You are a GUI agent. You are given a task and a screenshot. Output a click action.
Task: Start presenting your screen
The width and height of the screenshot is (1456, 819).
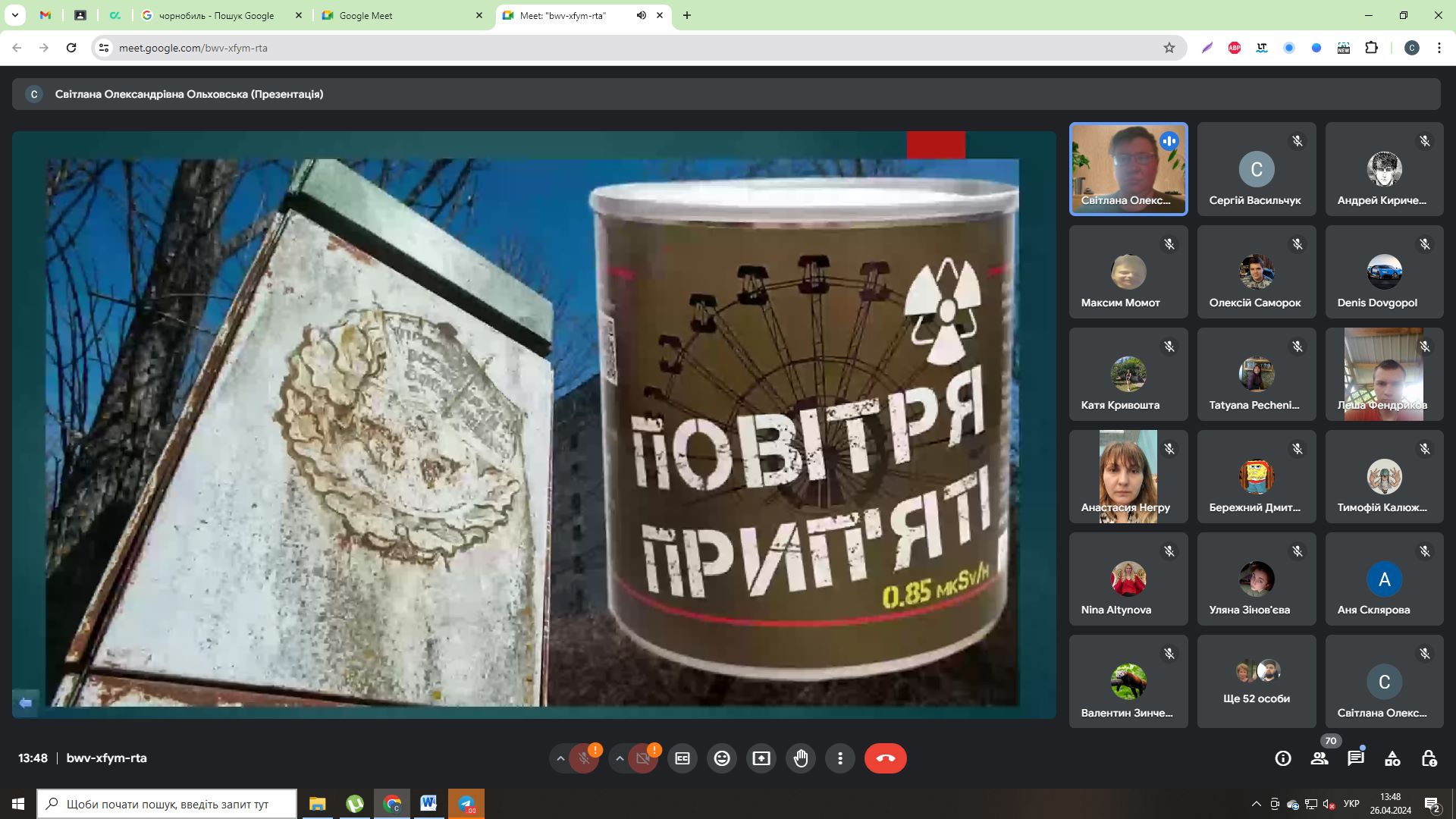761,758
